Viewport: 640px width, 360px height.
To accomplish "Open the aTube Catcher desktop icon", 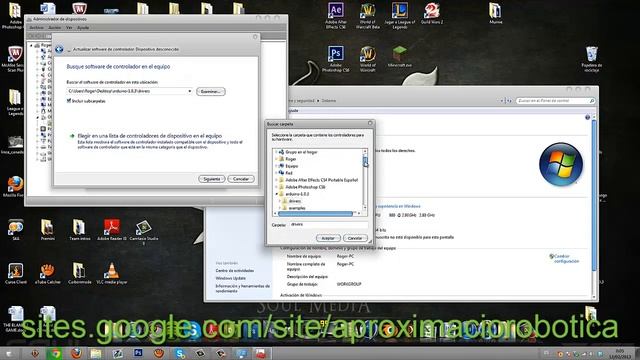I will coord(47,273).
